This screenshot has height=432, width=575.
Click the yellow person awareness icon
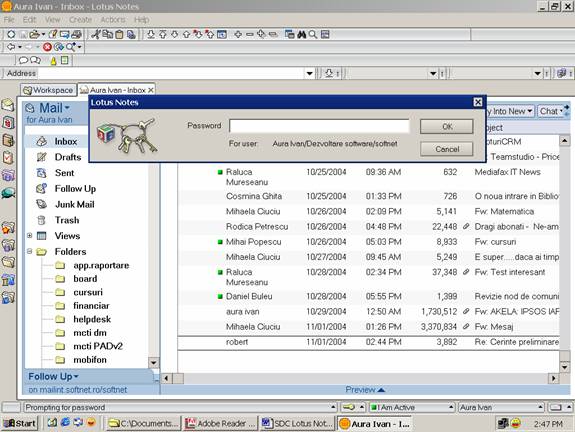point(54,61)
